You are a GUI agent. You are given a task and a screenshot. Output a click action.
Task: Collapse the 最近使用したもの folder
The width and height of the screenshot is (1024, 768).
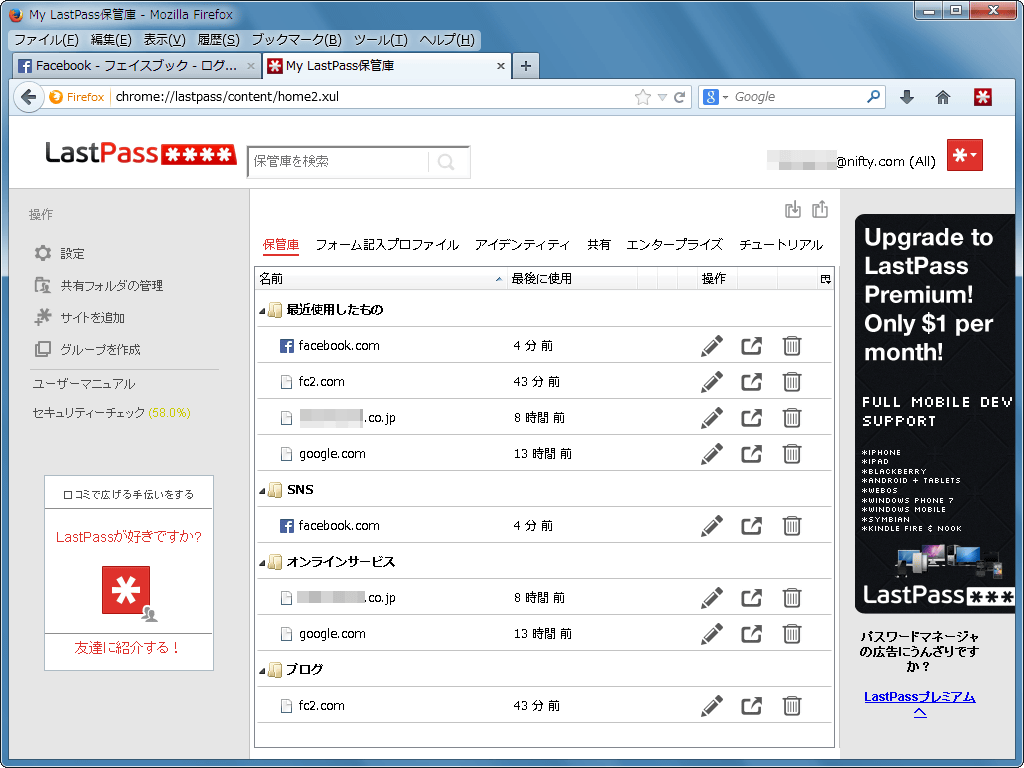point(263,311)
